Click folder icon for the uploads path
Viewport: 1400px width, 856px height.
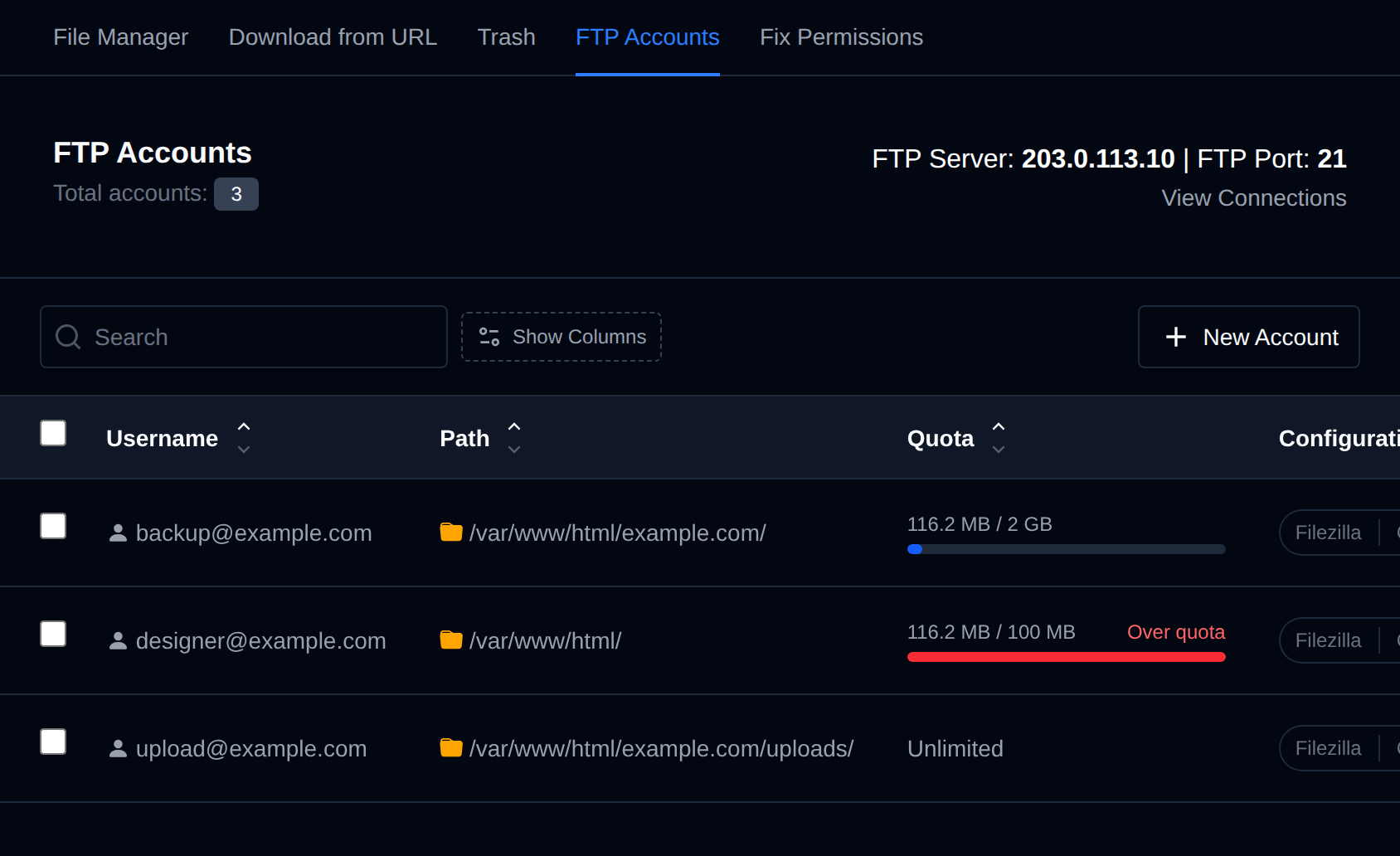click(x=451, y=747)
